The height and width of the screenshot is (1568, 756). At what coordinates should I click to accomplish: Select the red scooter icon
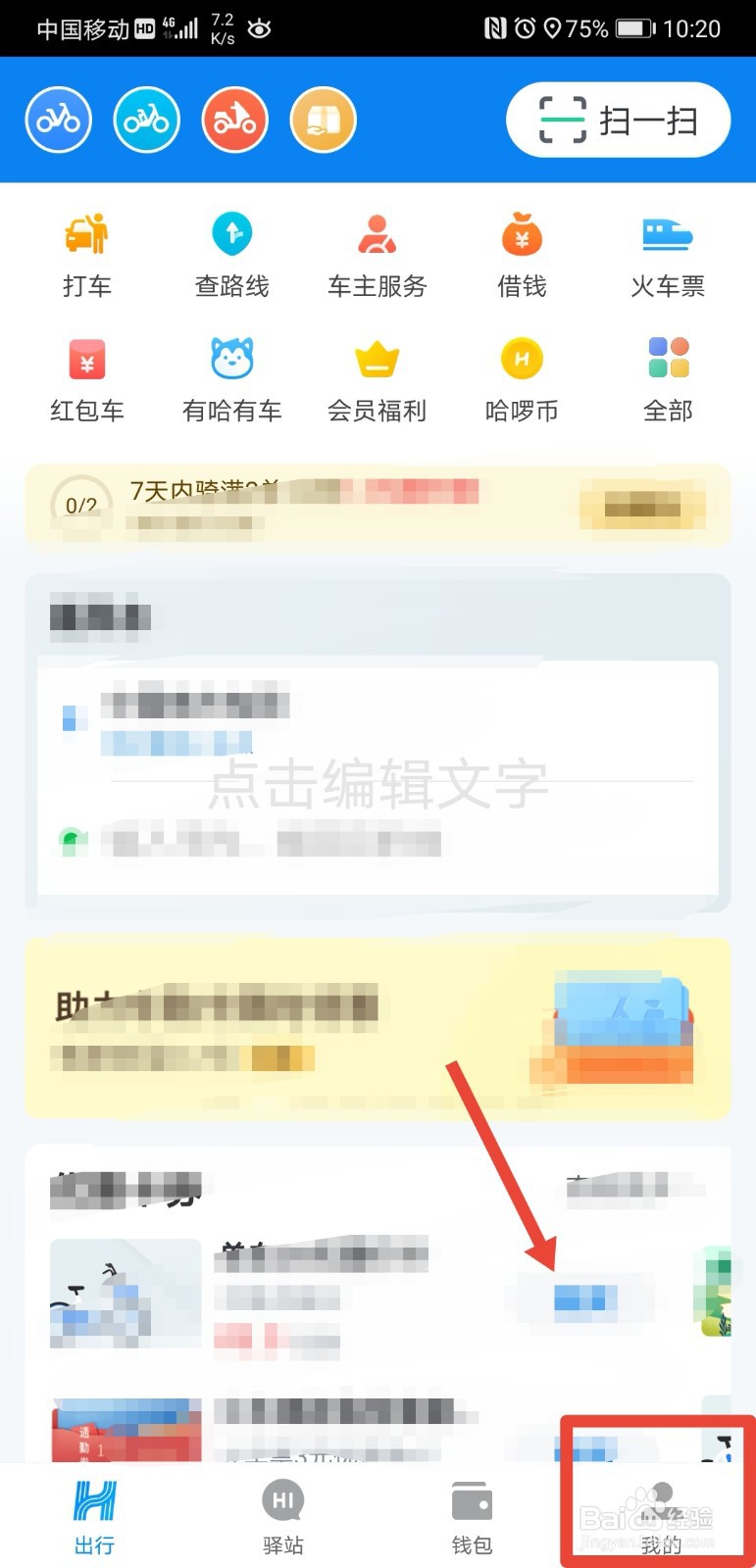234,120
